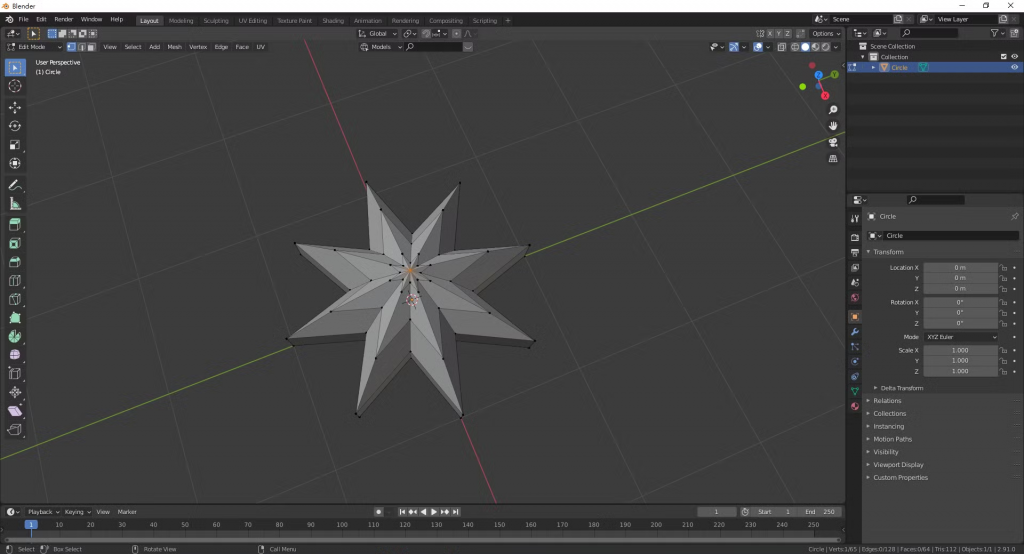The image size is (1024, 554).
Task: Select the Poly Build tool
Action: tap(15, 318)
